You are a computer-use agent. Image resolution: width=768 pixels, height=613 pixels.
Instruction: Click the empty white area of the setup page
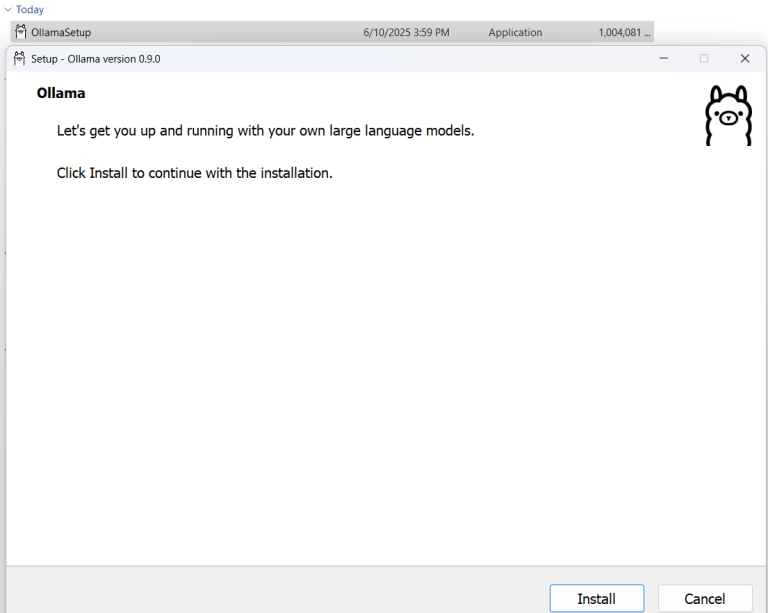pos(380,380)
